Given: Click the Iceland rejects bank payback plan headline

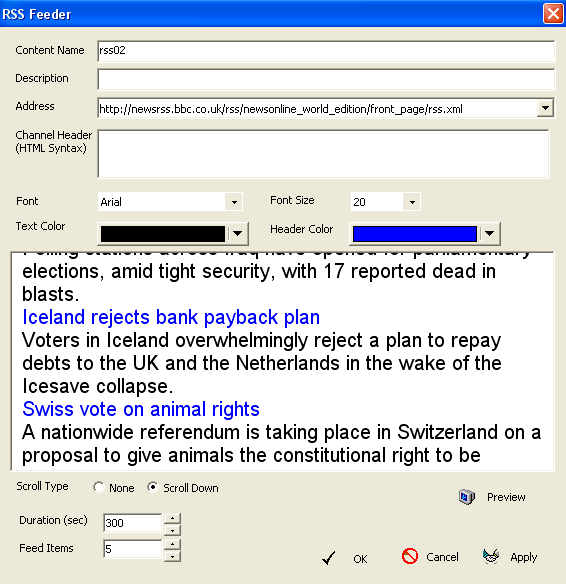Looking at the screenshot, I should click(171, 317).
